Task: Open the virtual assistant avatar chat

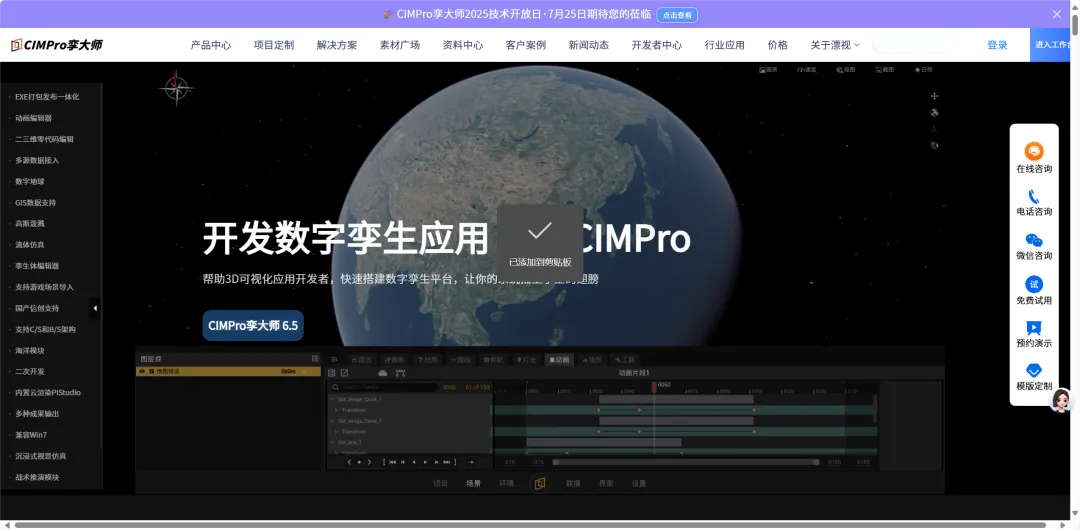Action: pyautogui.click(x=1062, y=401)
